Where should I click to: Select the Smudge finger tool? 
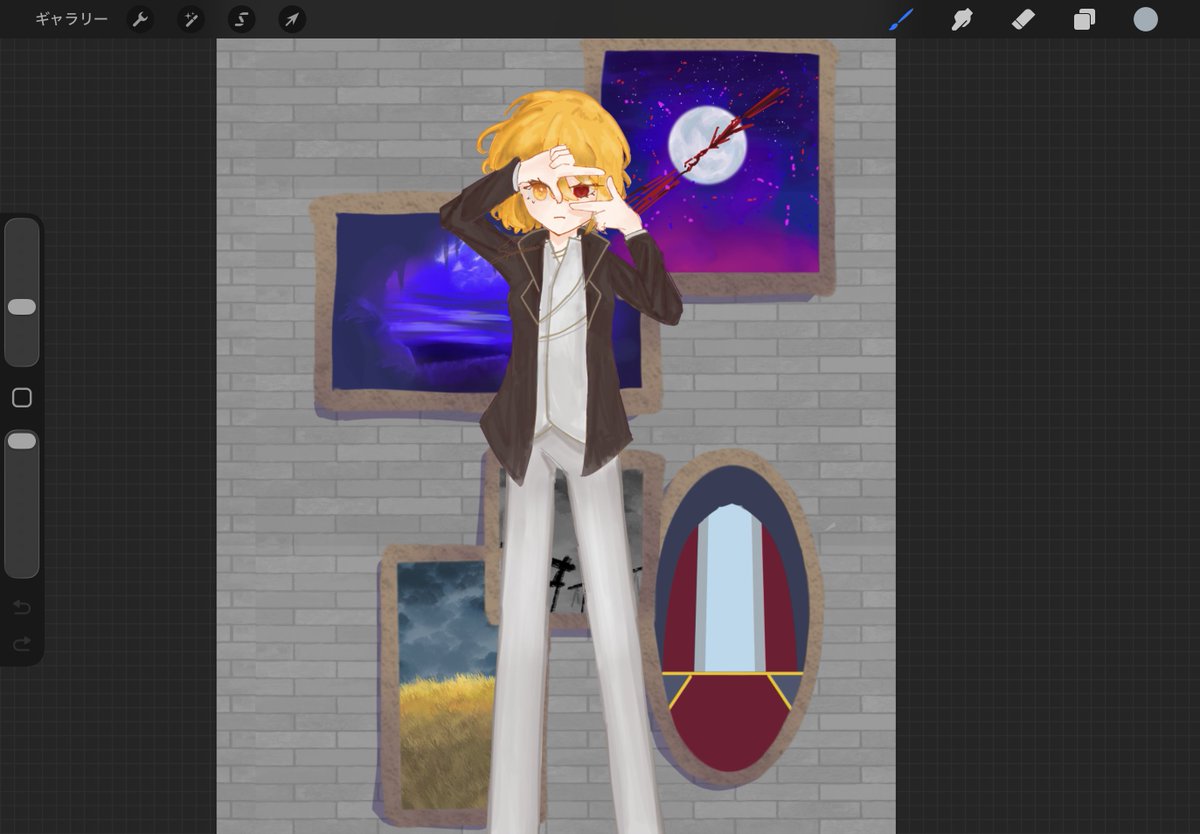(962, 19)
